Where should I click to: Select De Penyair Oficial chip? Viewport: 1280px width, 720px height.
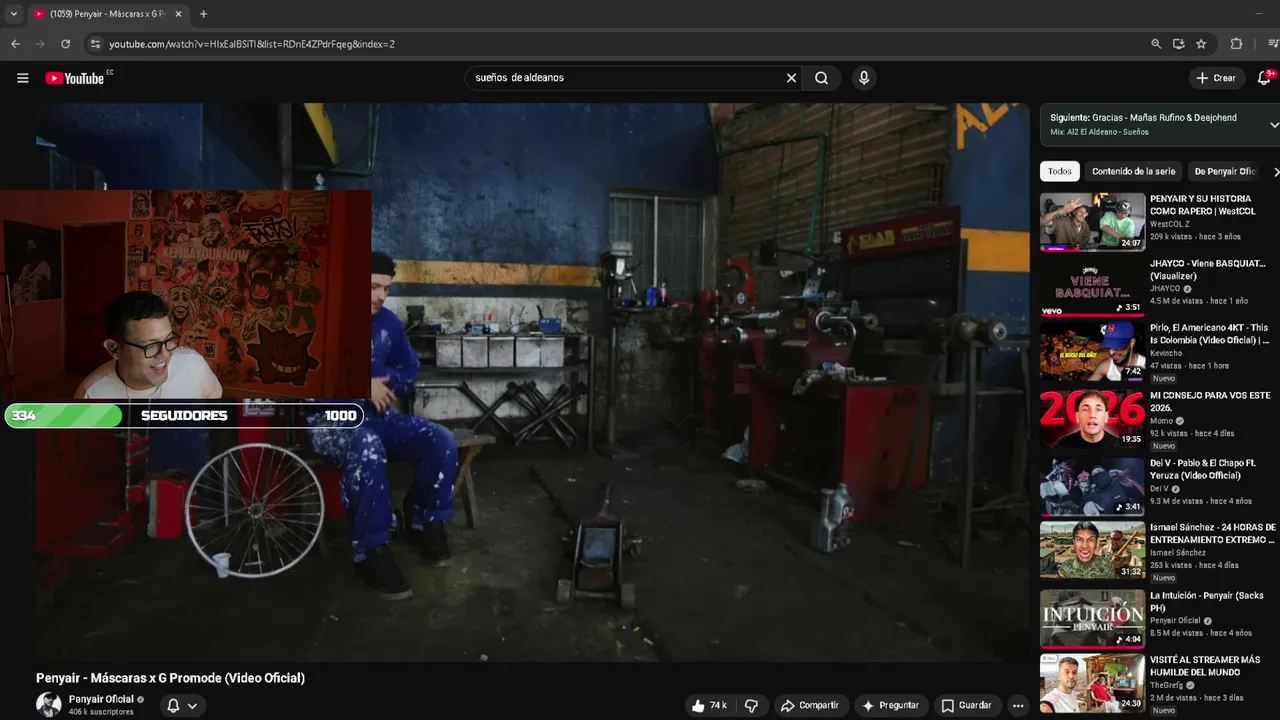pyautogui.click(x=1224, y=171)
